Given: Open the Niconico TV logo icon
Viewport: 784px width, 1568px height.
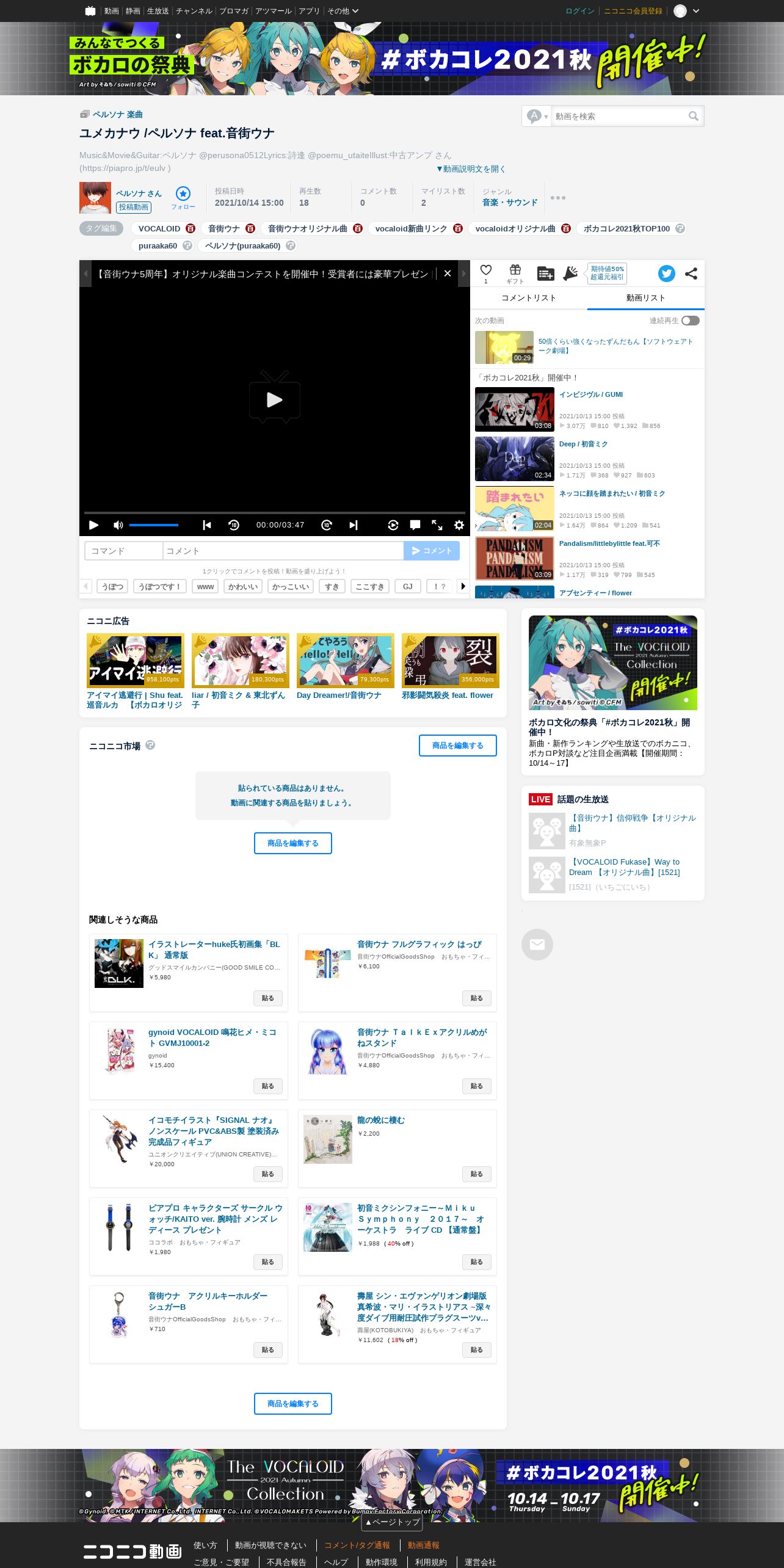Looking at the screenshot, I should pyautogui.click(x=90, y=11).
